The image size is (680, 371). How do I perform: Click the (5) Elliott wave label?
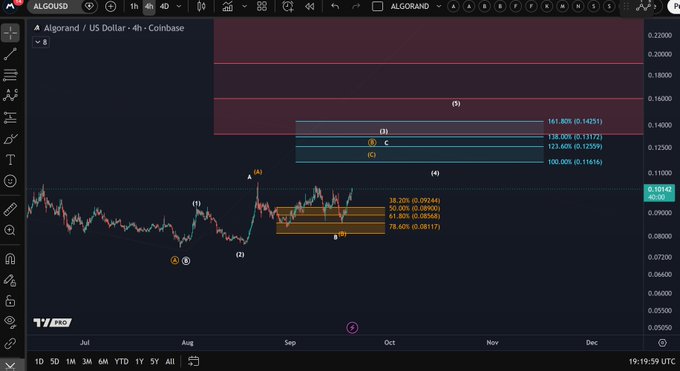click(x=456, y=104)
